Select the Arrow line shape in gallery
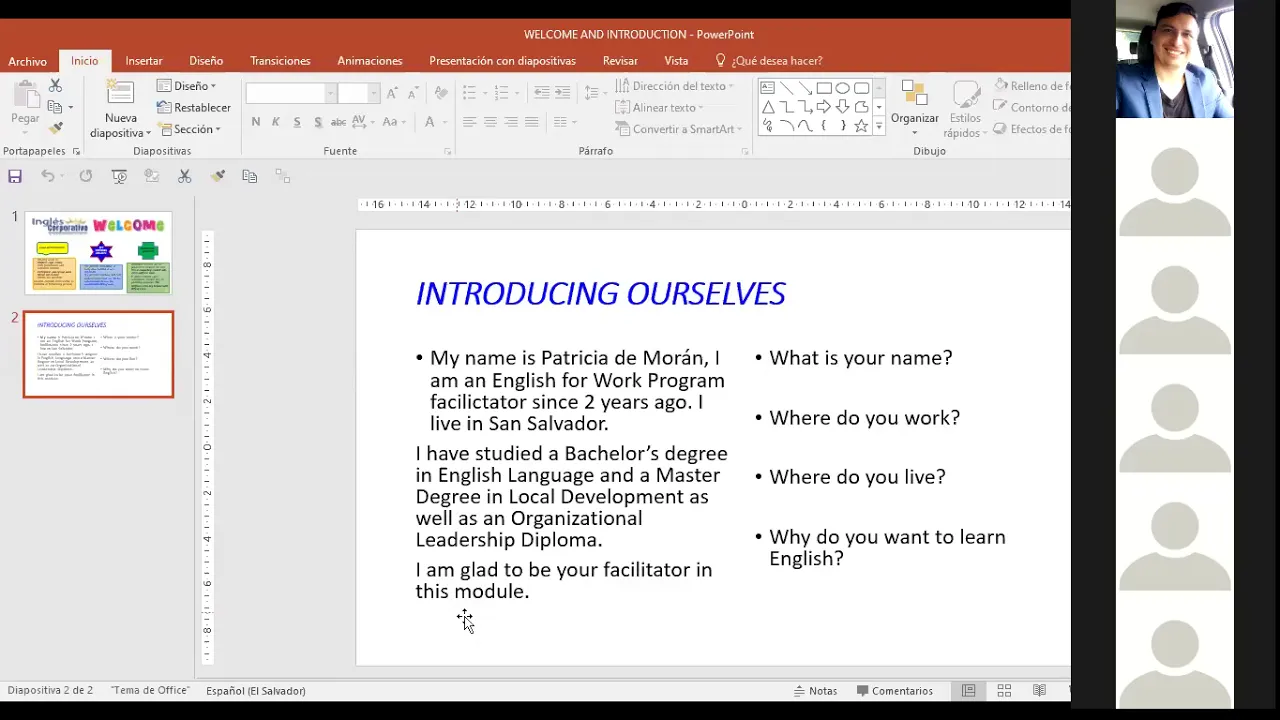Image resolution: width=1280 pixels, height=720 pixels. click(x=805, y=88)
